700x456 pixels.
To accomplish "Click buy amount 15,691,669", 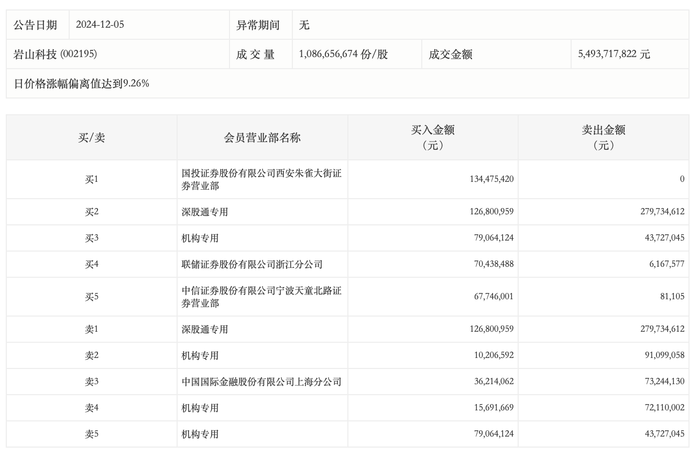I will point(494,407).
